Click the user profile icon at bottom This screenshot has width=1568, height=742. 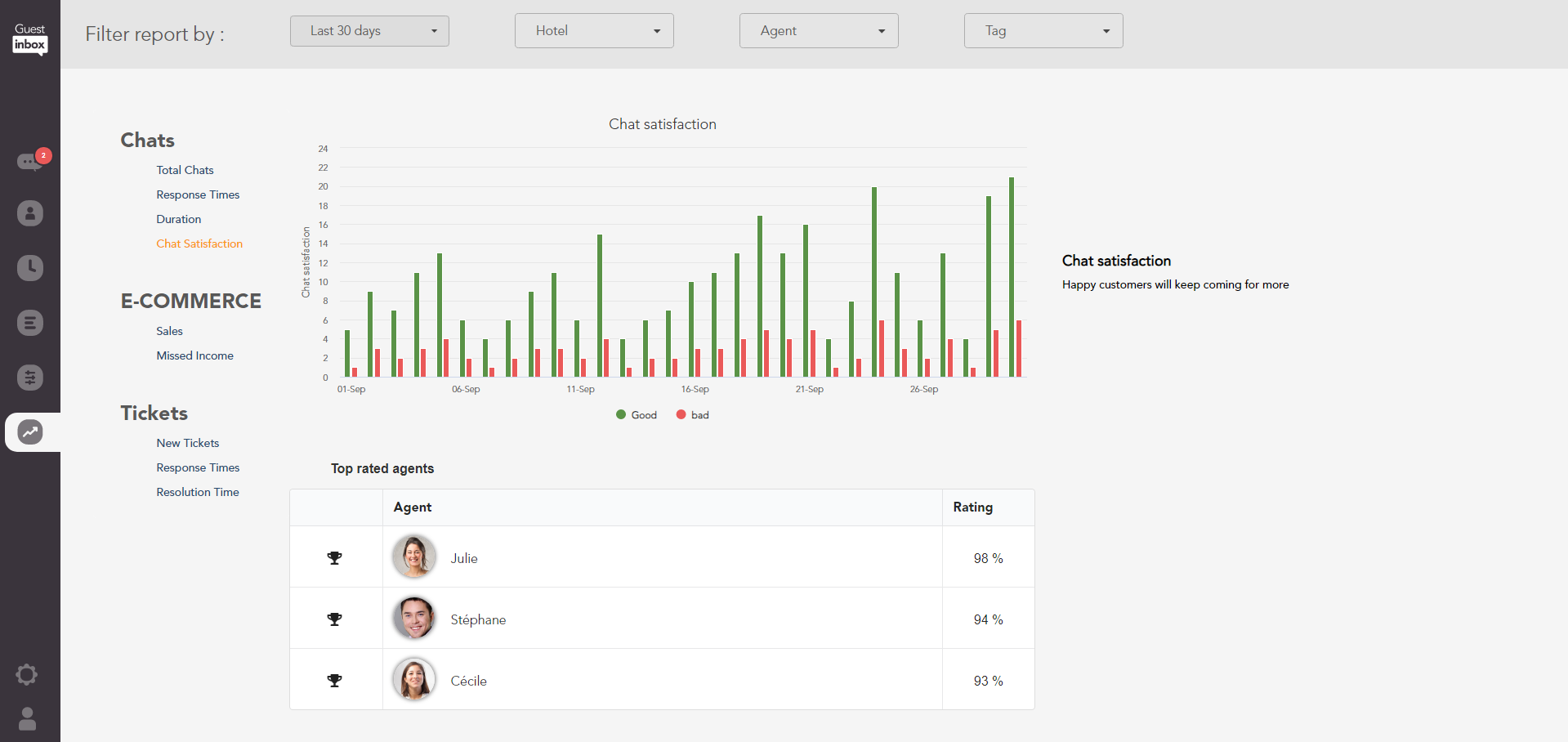tap(27, 718)
